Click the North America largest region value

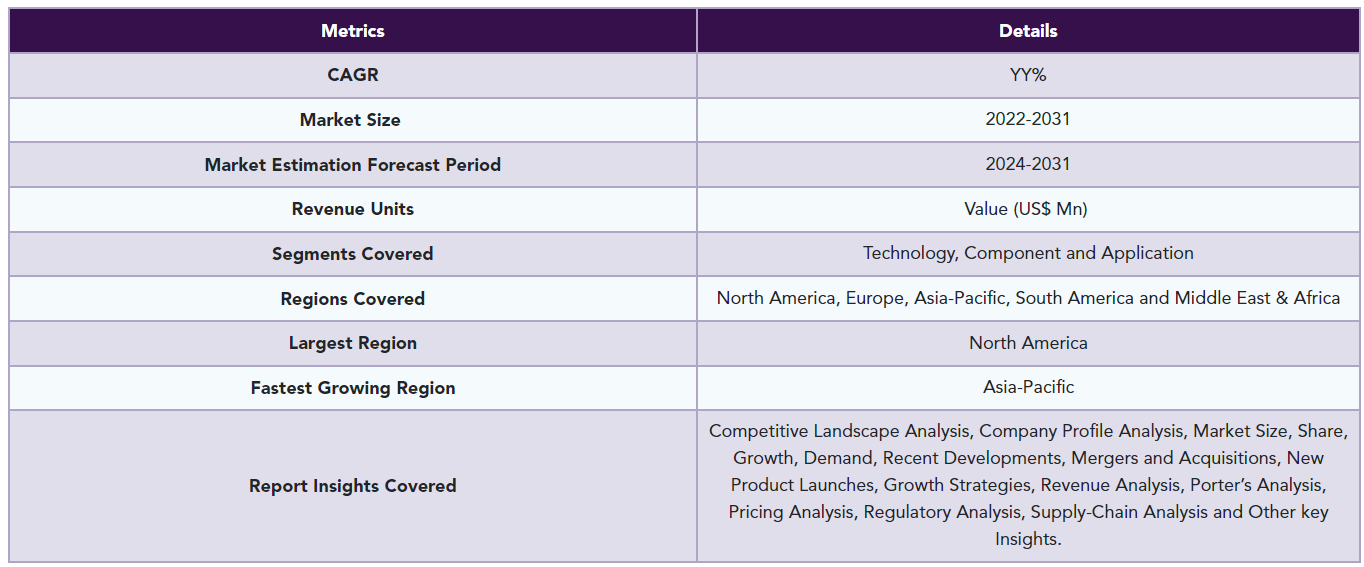(x=1028, y=343)
